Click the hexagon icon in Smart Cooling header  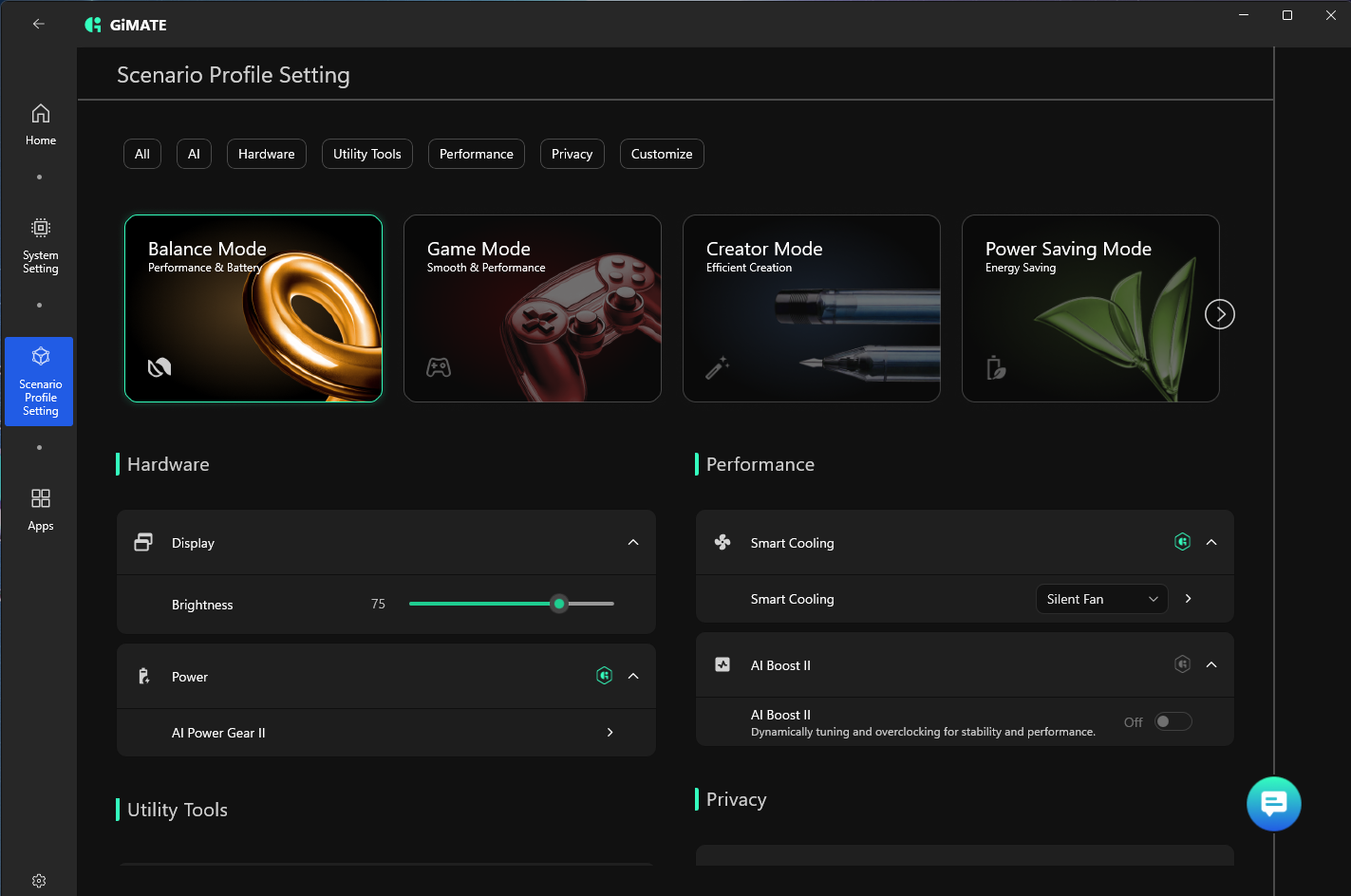tap(1182, 542)
